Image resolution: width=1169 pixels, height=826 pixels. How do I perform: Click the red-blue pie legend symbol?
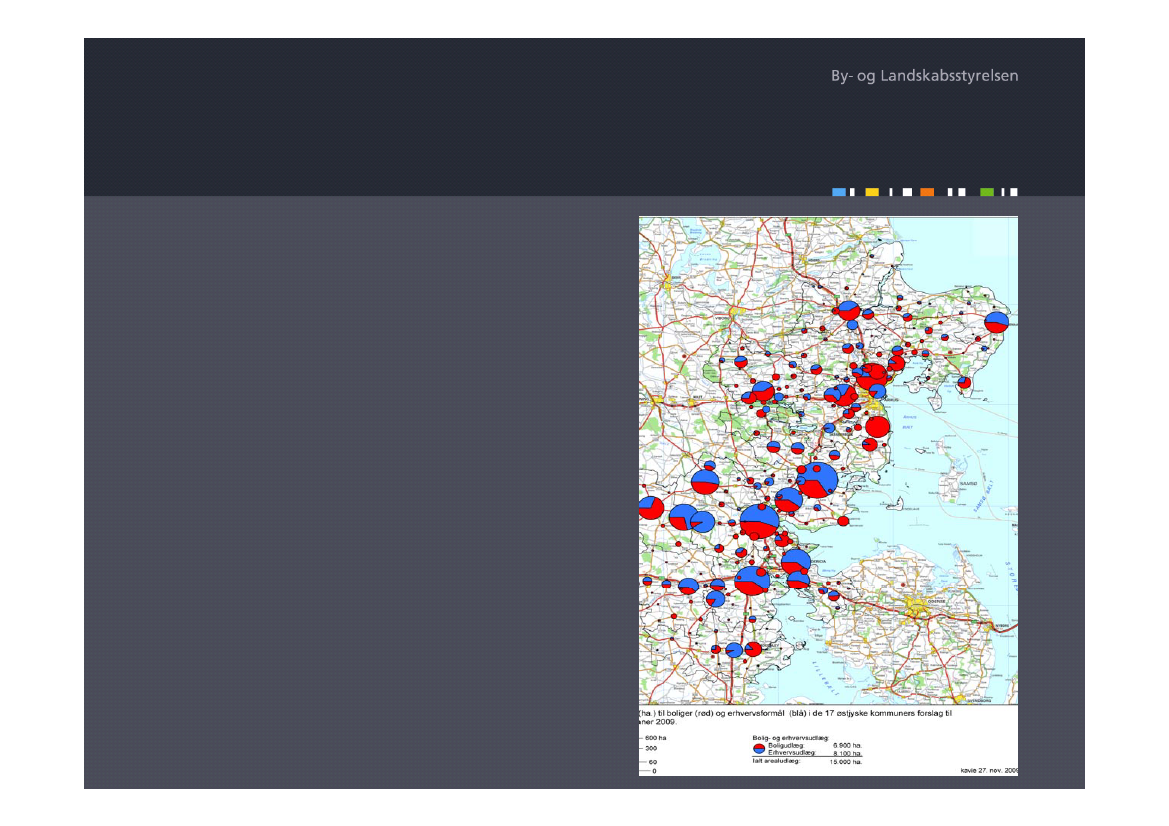tap(759, 749)
